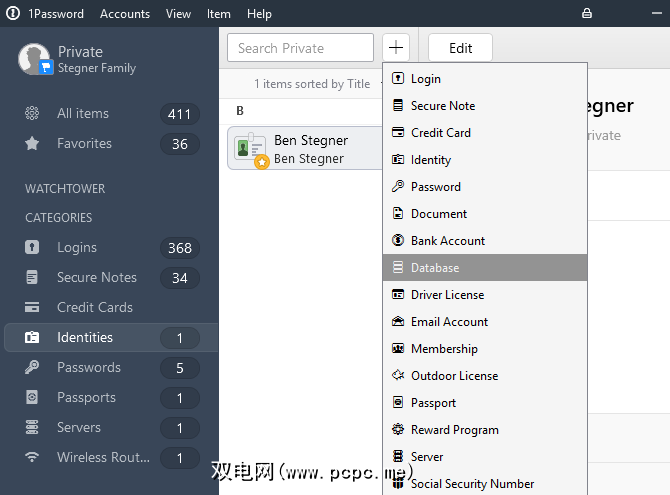This screenshot has width=670, height=495.
Task: Select the Ben Stegner identity item
Action: 306,148
